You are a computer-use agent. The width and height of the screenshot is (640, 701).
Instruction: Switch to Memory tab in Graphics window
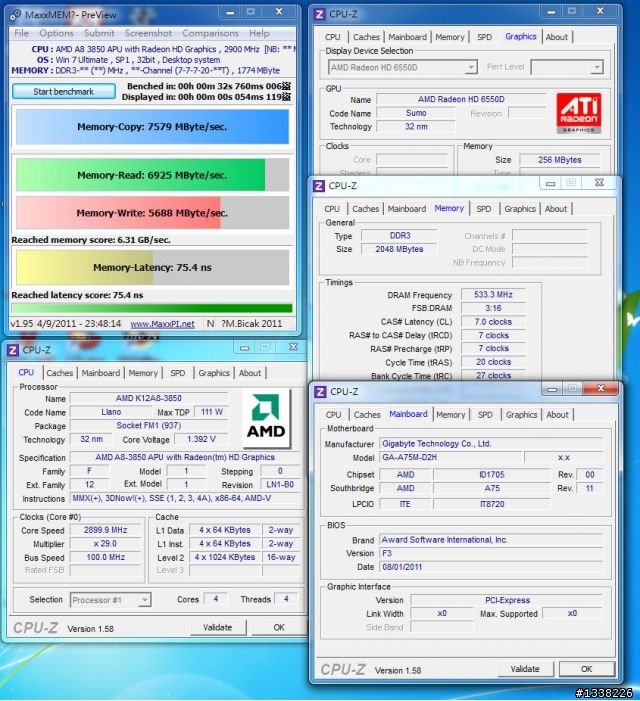click(450, 37)
